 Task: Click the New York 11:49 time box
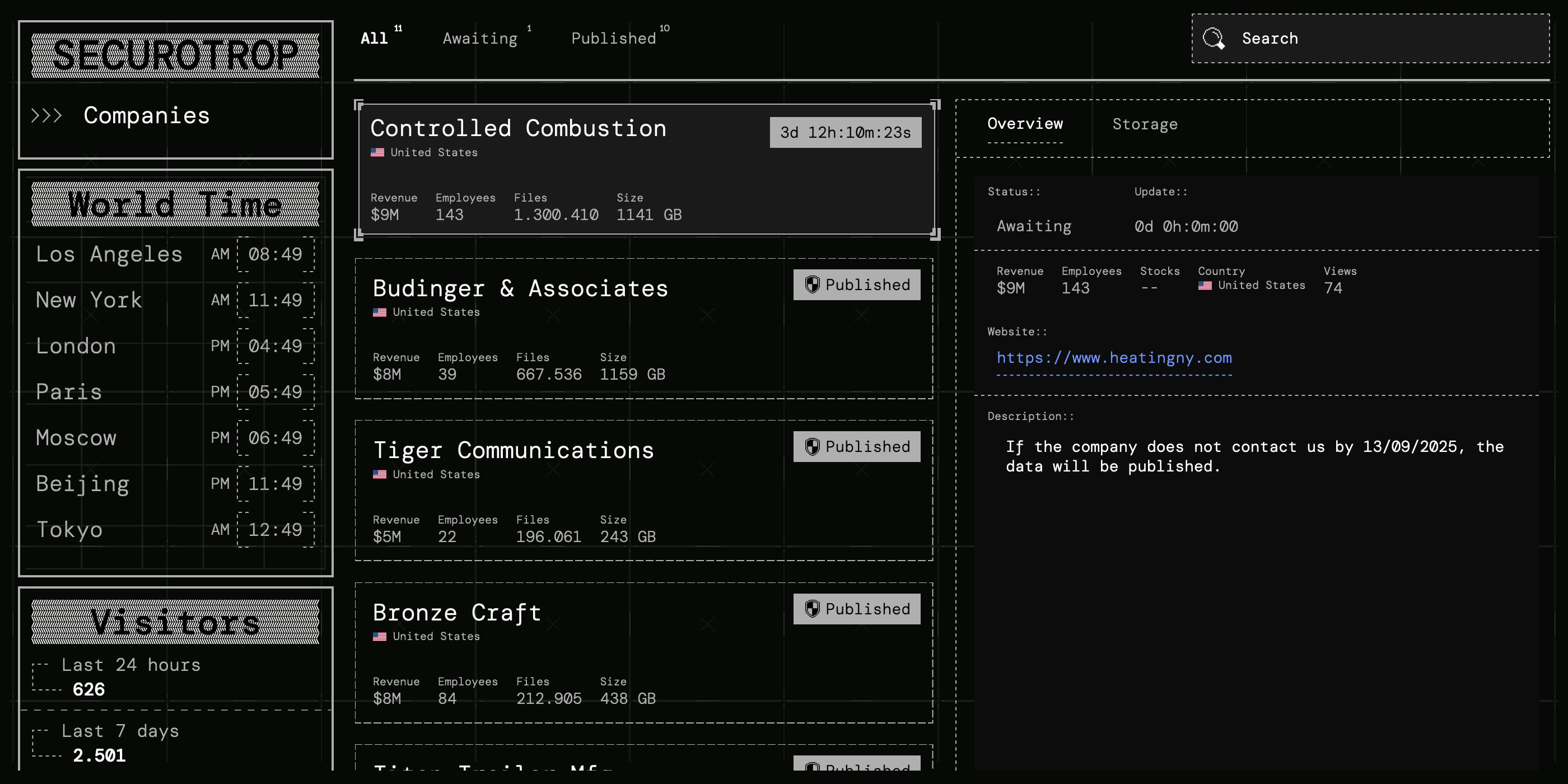click(x=276, y=300)
